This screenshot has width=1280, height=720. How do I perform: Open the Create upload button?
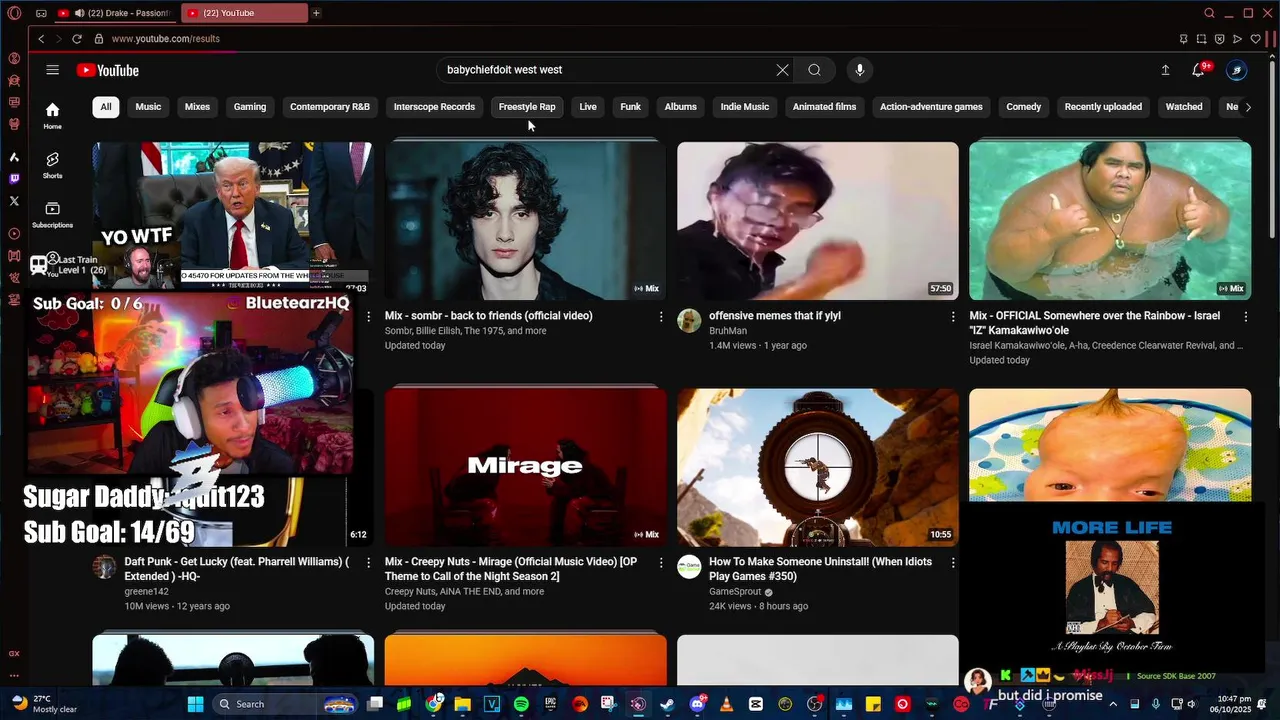[1165, 70]
